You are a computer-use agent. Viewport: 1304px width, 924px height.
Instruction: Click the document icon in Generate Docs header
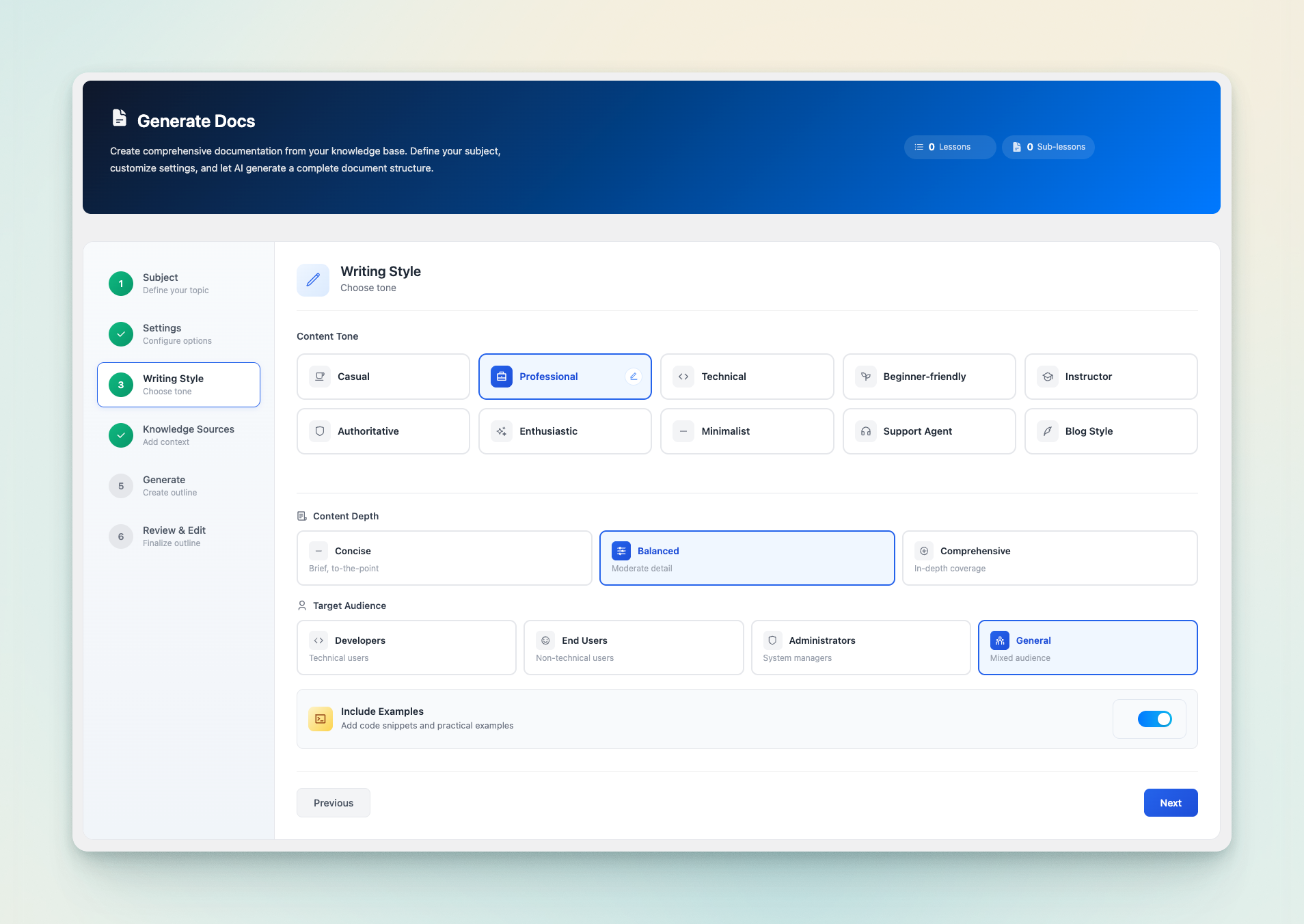(x=119, y=118)
